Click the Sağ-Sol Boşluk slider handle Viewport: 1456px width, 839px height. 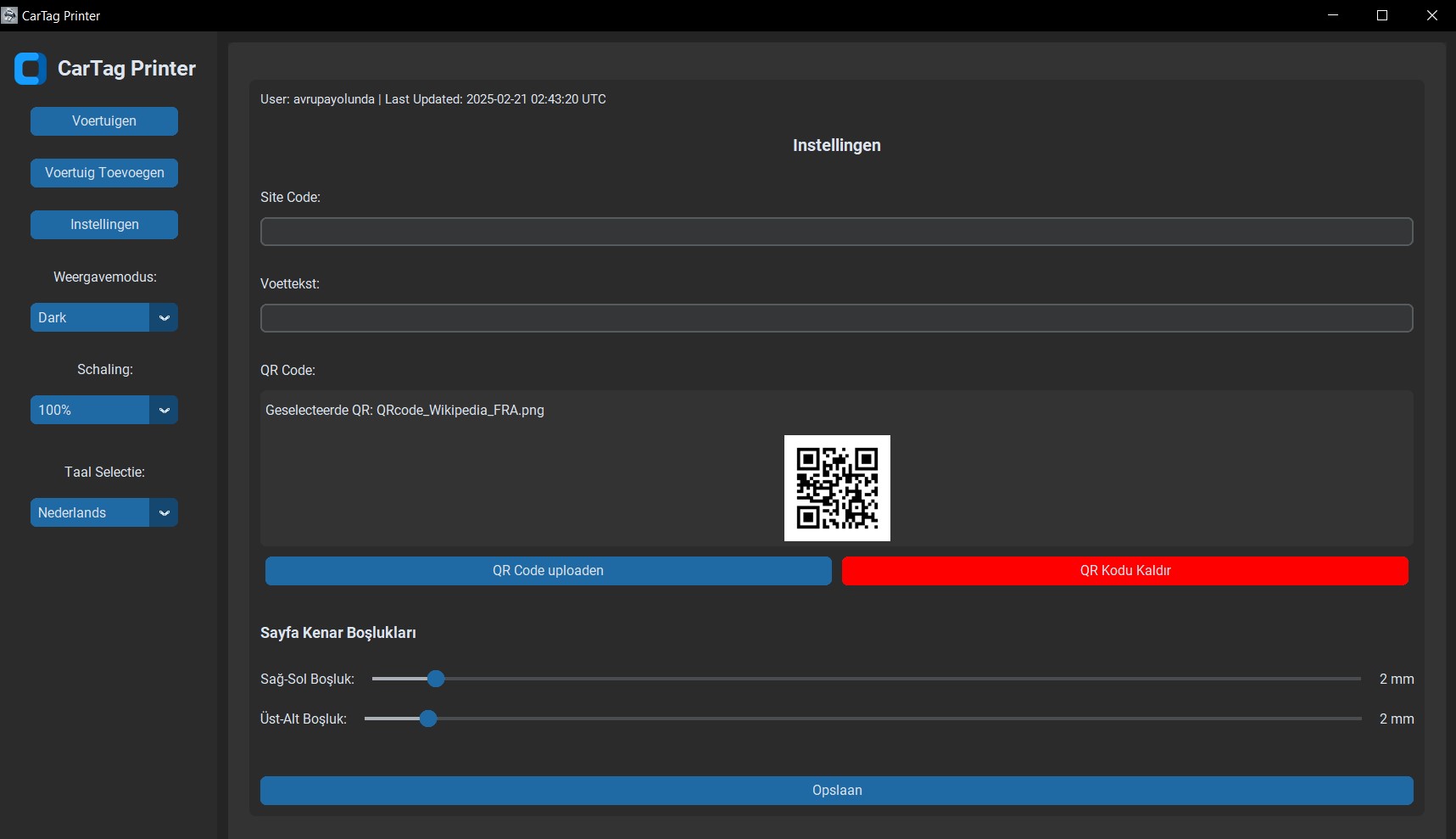click(436, 679)
